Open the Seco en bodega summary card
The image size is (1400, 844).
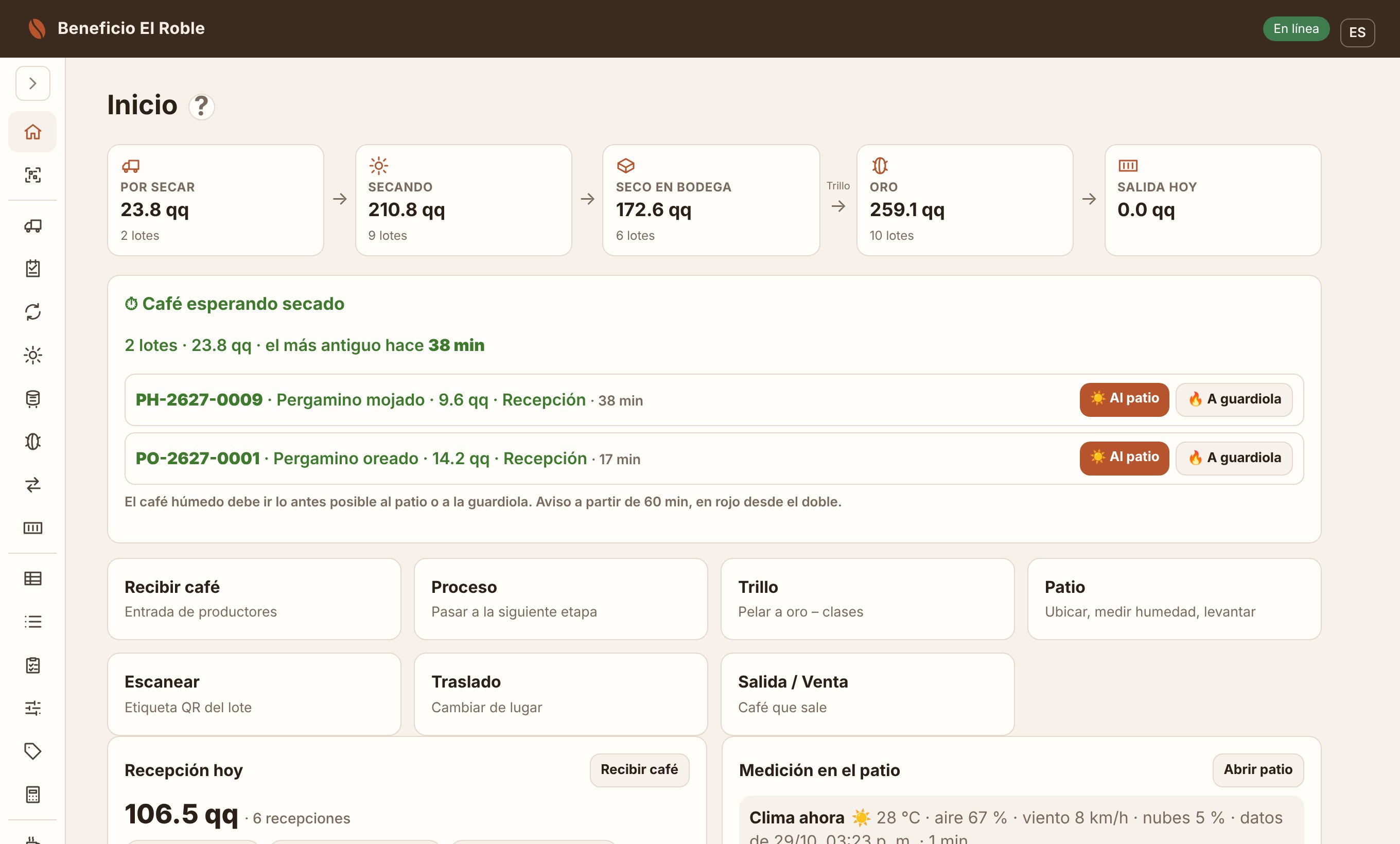711,200
